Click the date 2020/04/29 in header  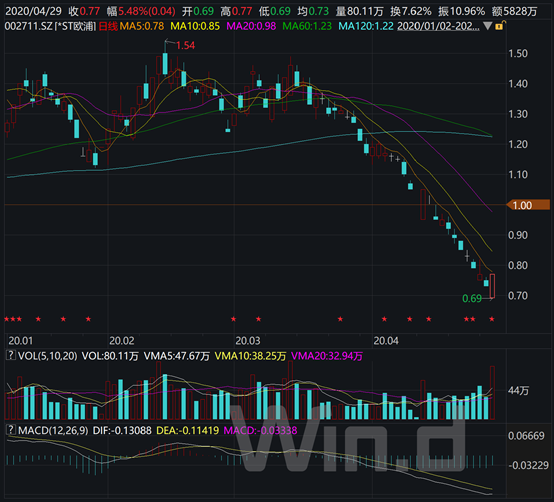[x=33, y=11]
